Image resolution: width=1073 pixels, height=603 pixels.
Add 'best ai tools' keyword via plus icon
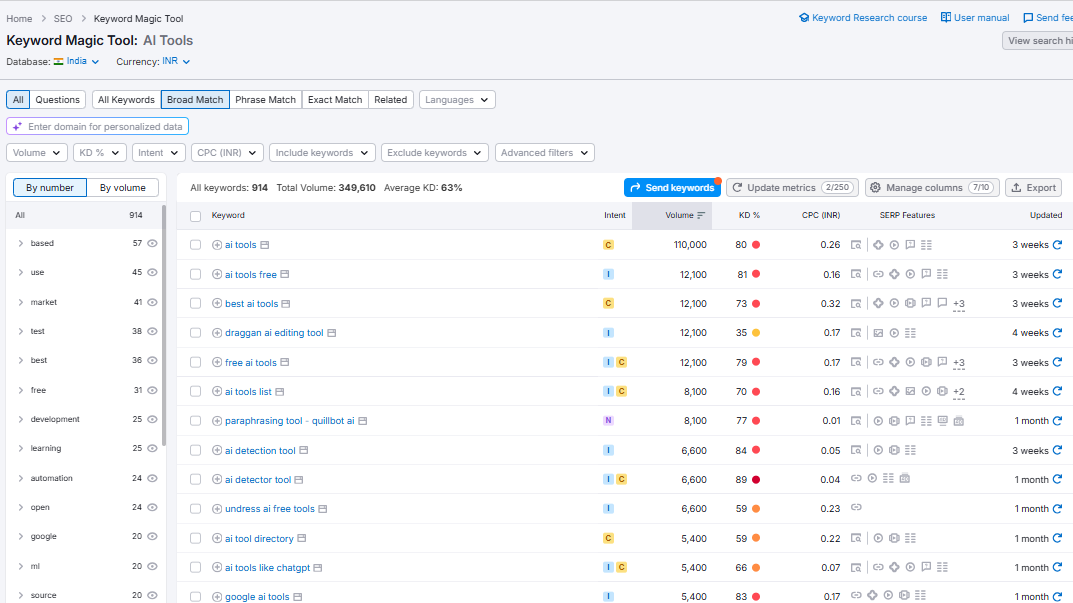coord(217,303)
